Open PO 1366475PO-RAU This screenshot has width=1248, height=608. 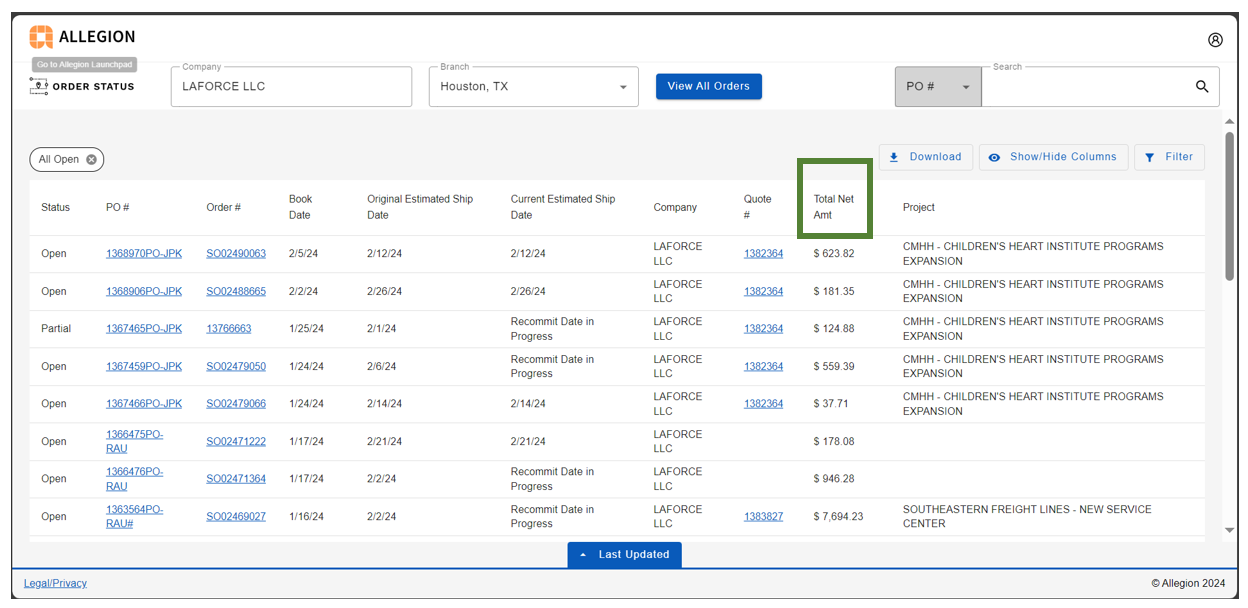pyautogui.click(x=134, y=442)
